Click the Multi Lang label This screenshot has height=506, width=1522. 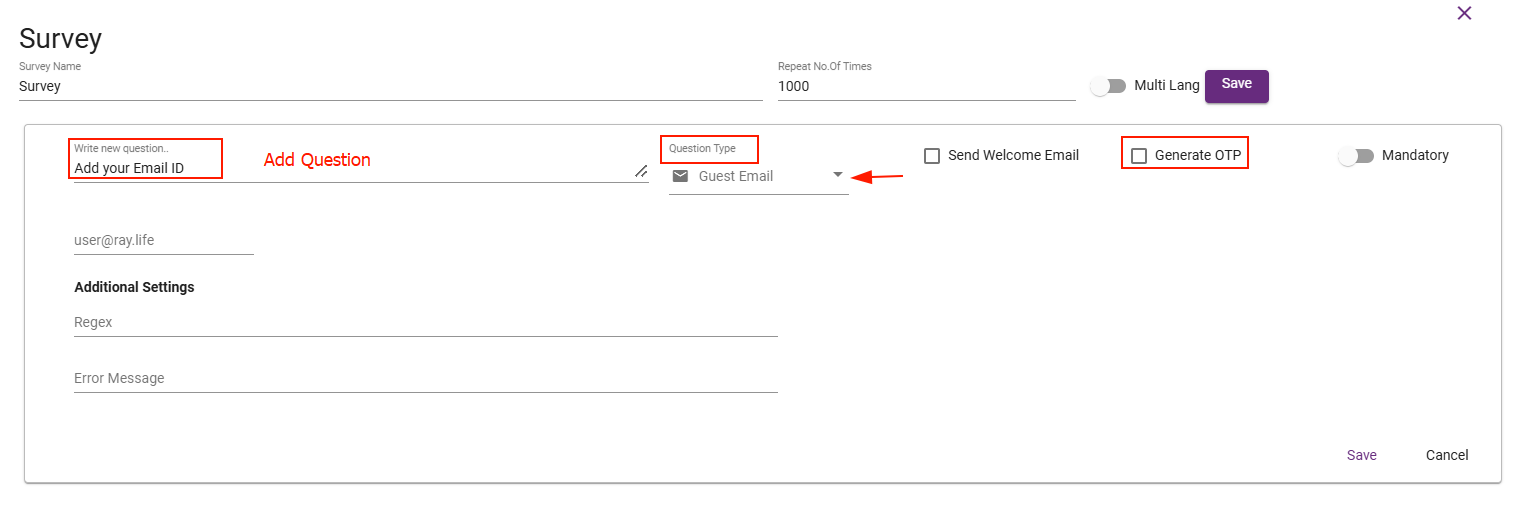click(1167, 86)
